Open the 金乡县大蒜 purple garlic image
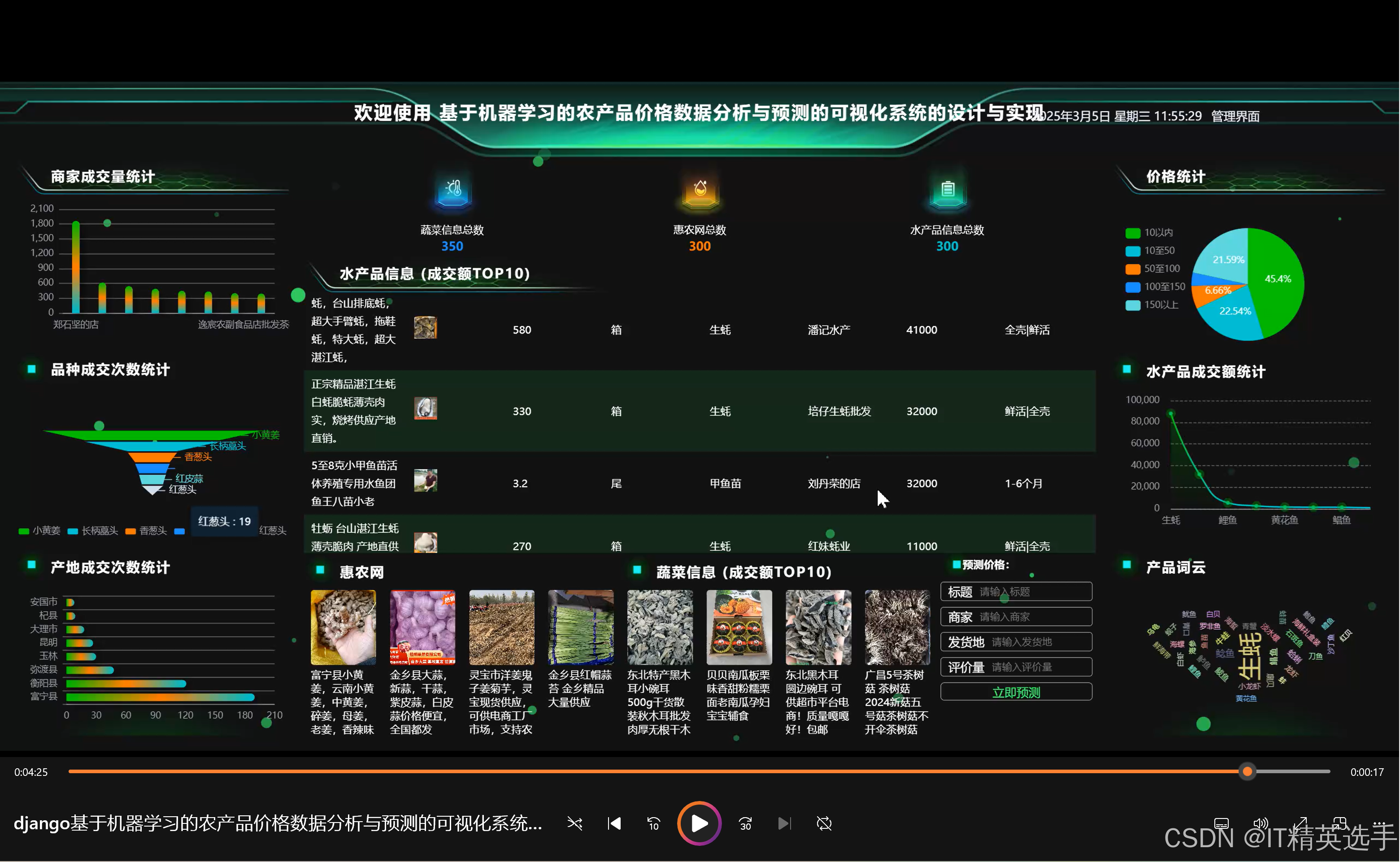This screenshot has height=862, width=1400. click(x=422, y=627)
